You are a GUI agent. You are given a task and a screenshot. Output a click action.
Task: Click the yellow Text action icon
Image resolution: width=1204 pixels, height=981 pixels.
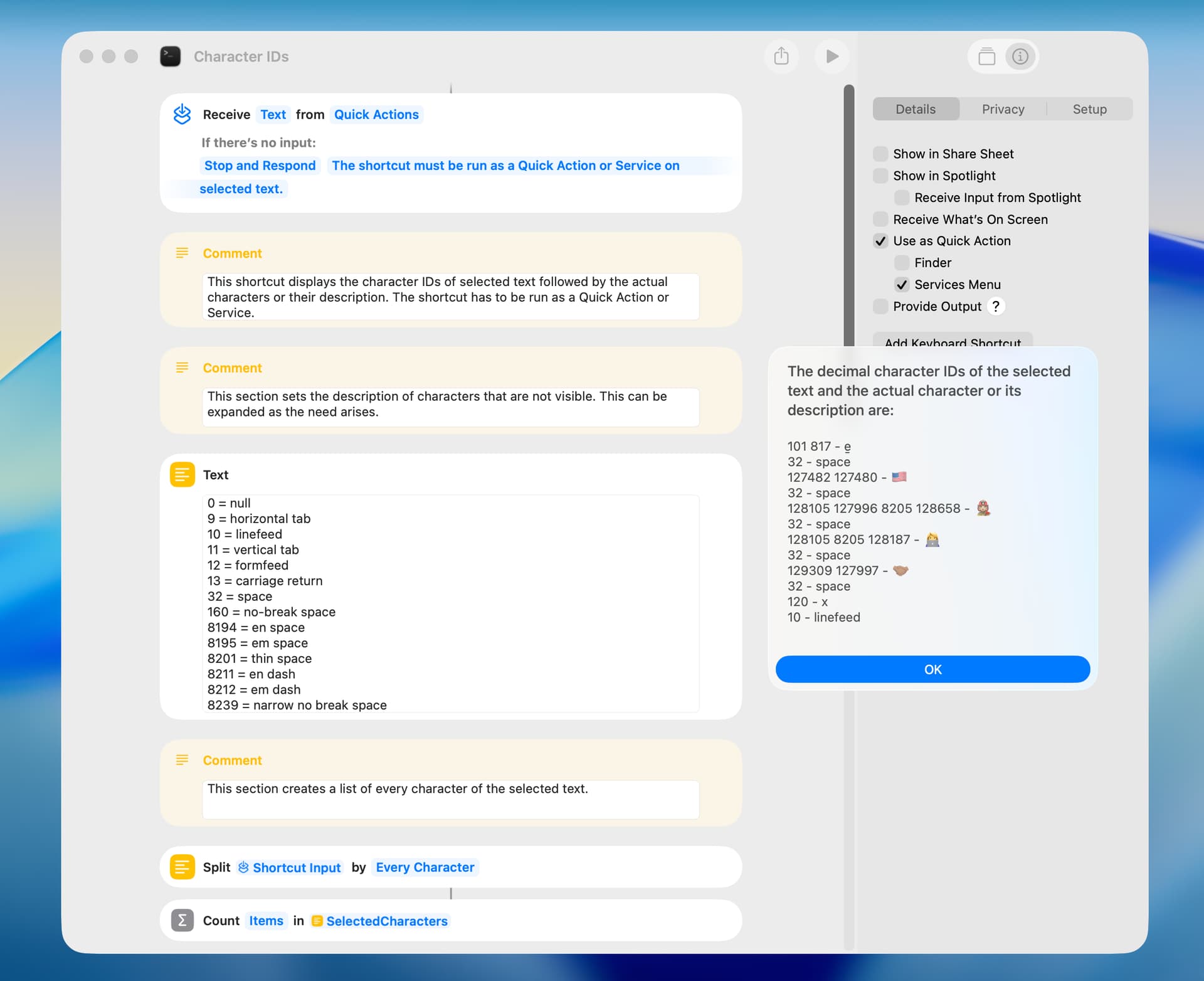[182, 475]
